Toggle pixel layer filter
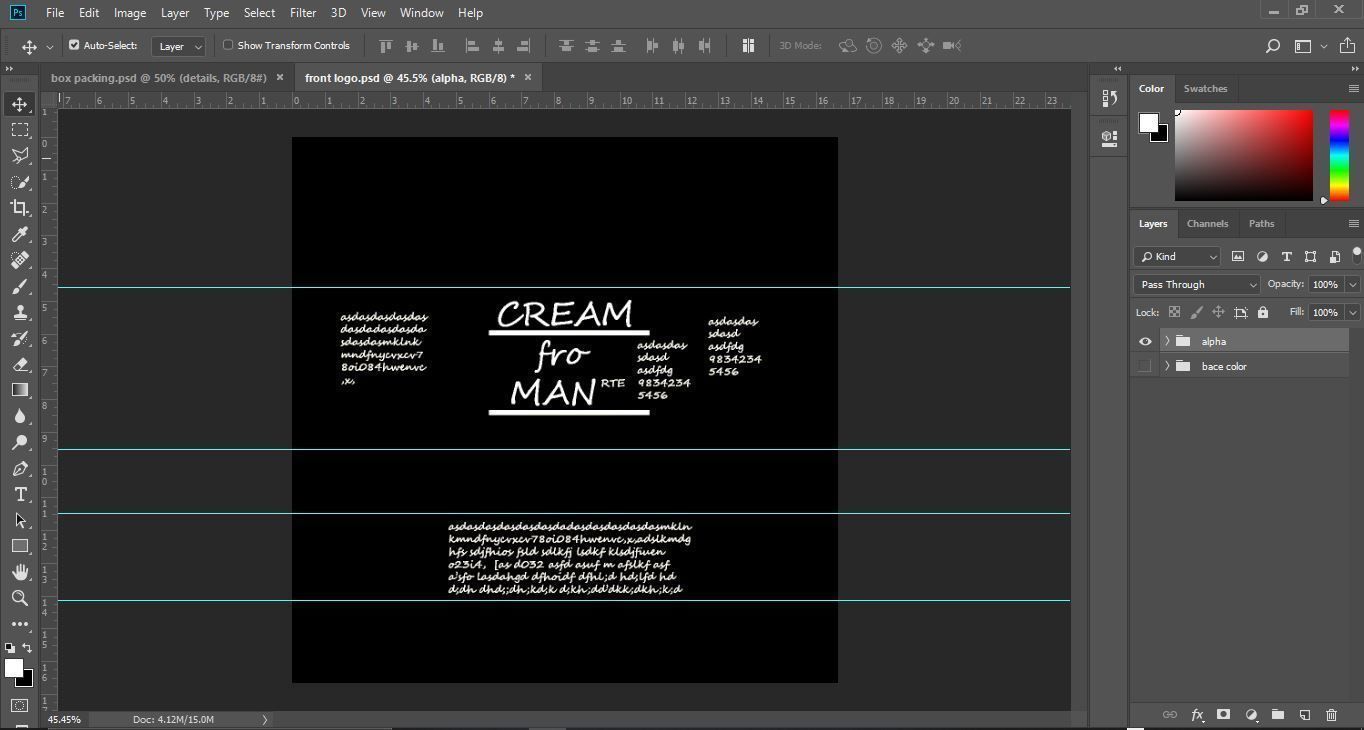1364x730 pixels. (x=1238, y=256)
